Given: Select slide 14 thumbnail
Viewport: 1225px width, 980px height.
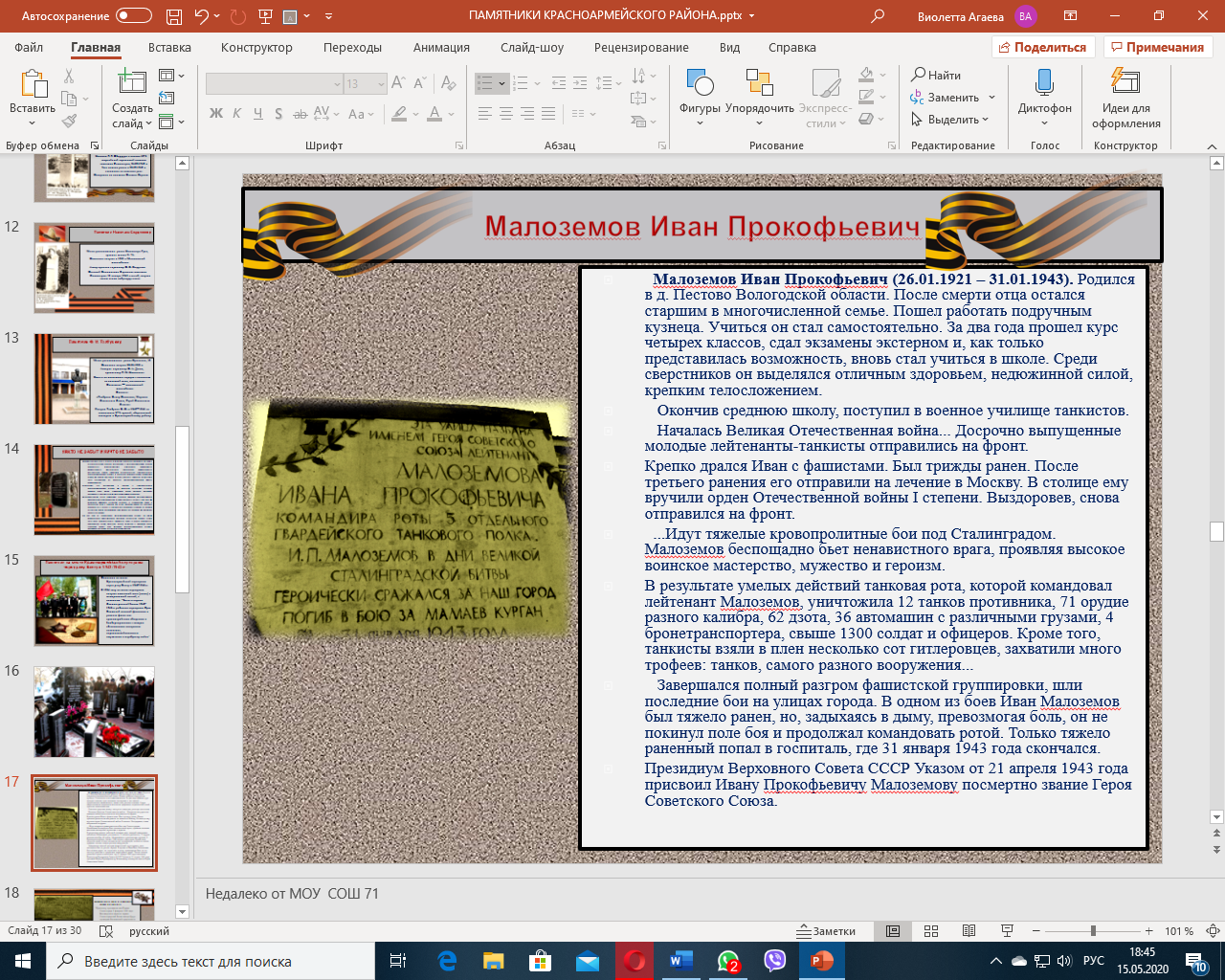Looking at the screenshot, I should [94, 489].
